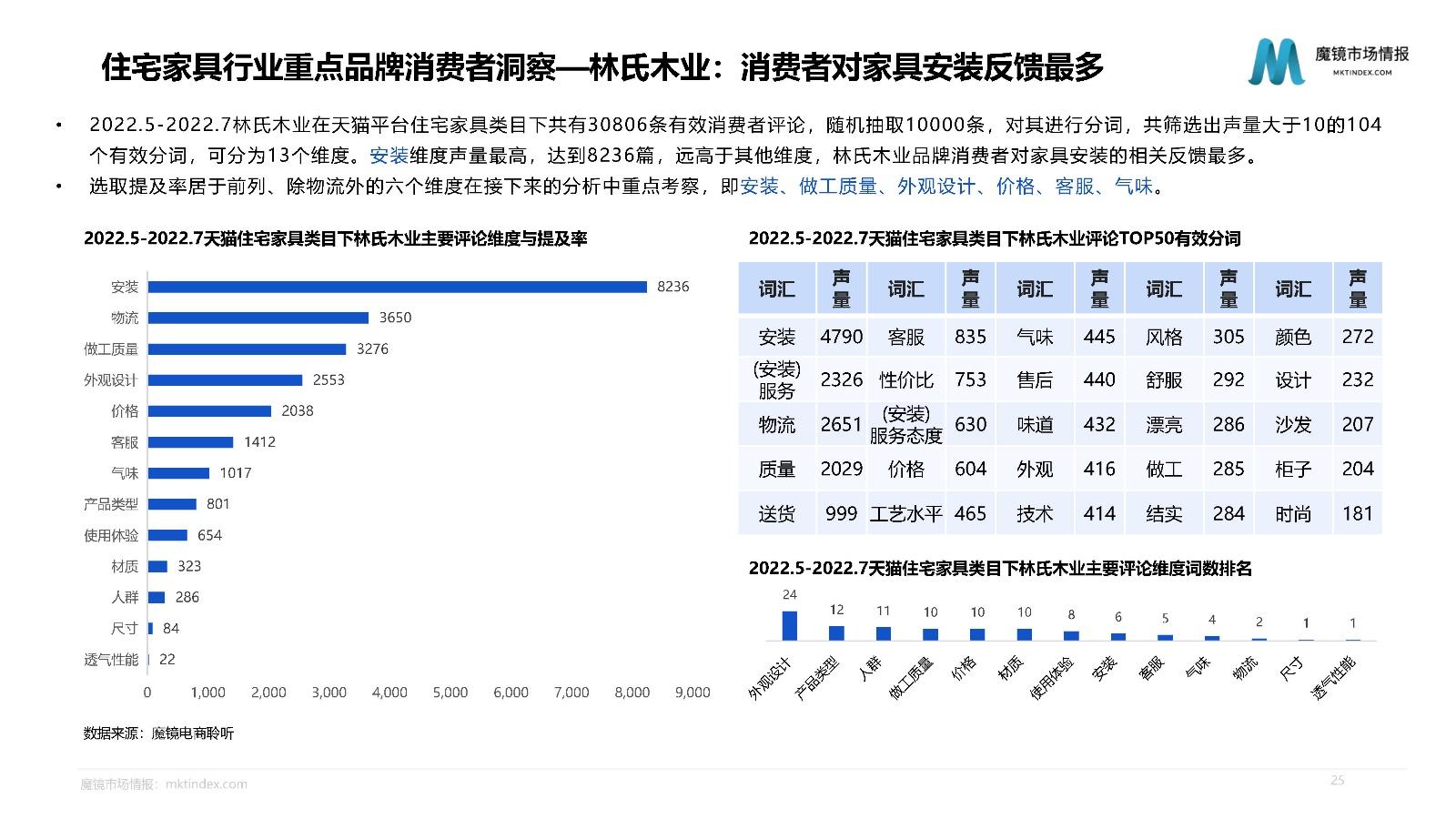
Task: Click the 尺寸 bar value "84"
Action: click(x=171, y=628)
